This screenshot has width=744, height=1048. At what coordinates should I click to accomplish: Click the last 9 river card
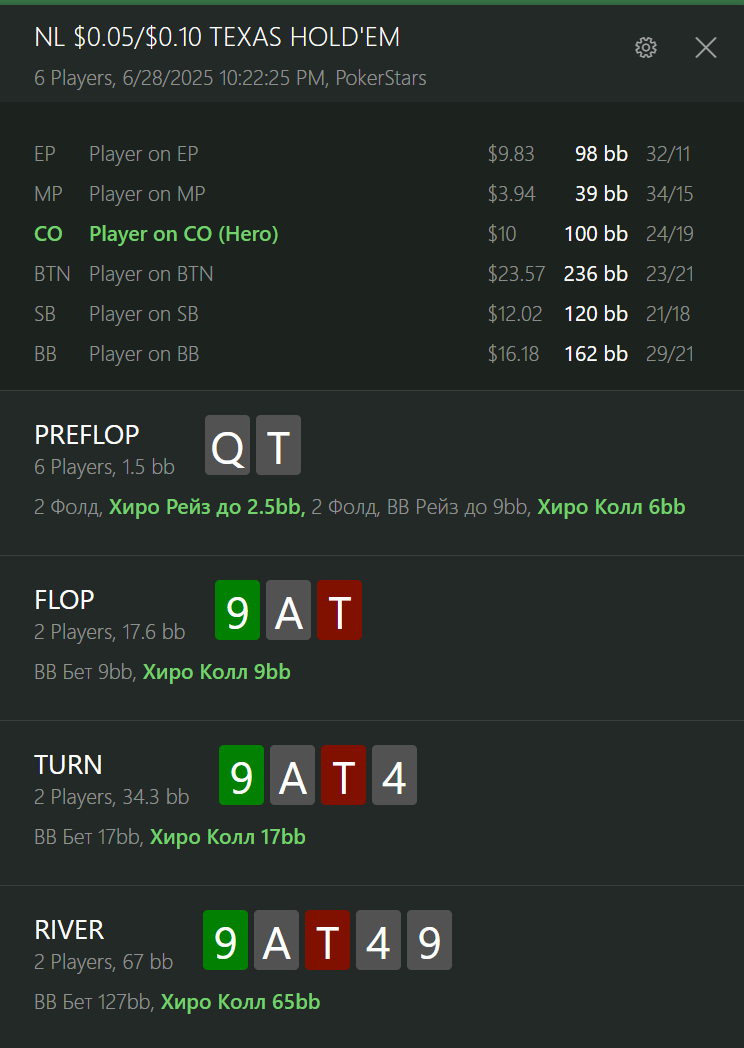[x=429, y=940]
